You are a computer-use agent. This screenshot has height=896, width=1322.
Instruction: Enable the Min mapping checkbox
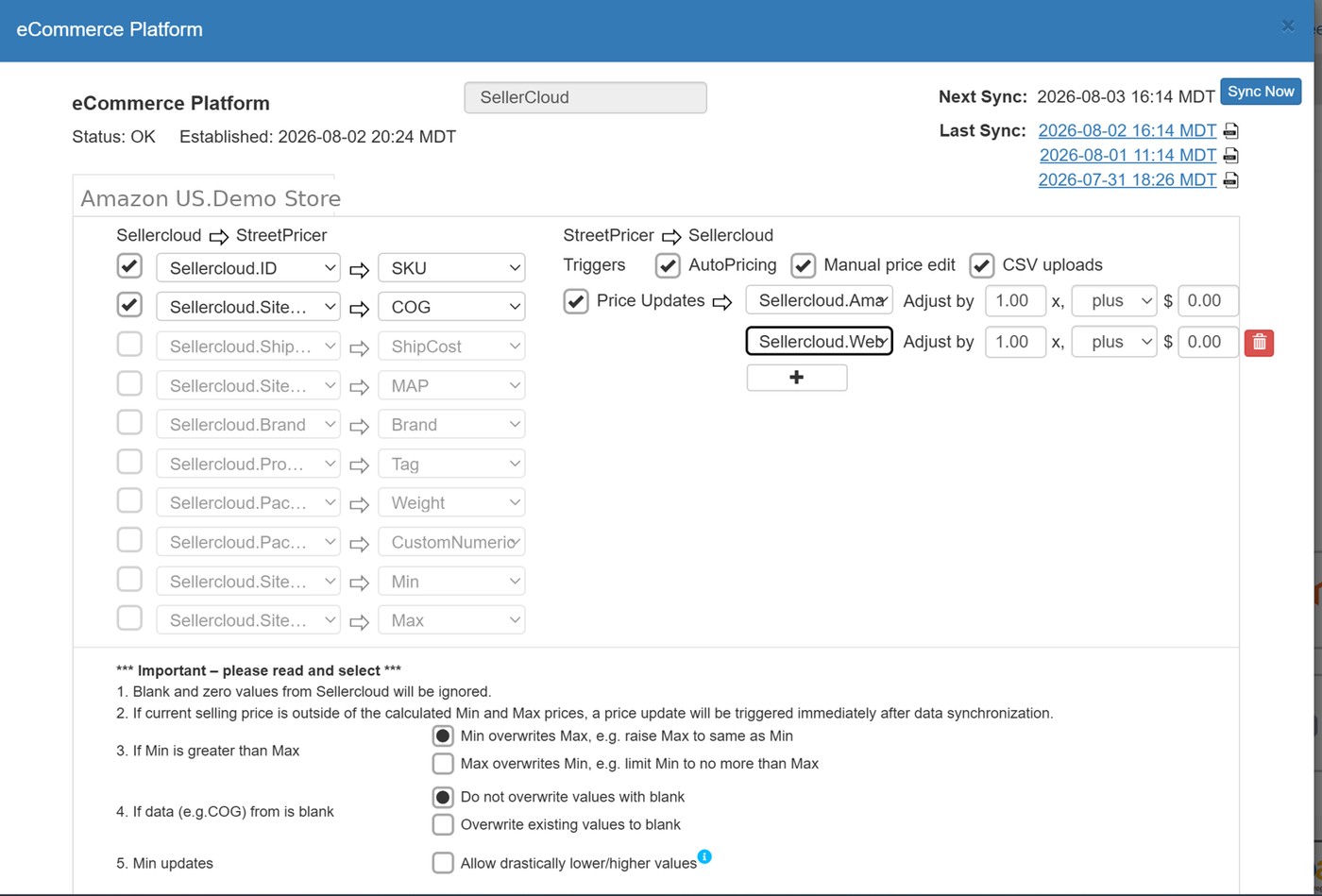pyautogui.click(x=129, y=580)
